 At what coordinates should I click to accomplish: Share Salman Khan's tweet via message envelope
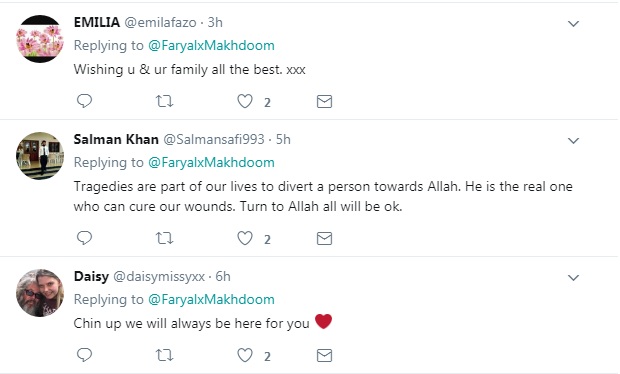coord(324,238)
